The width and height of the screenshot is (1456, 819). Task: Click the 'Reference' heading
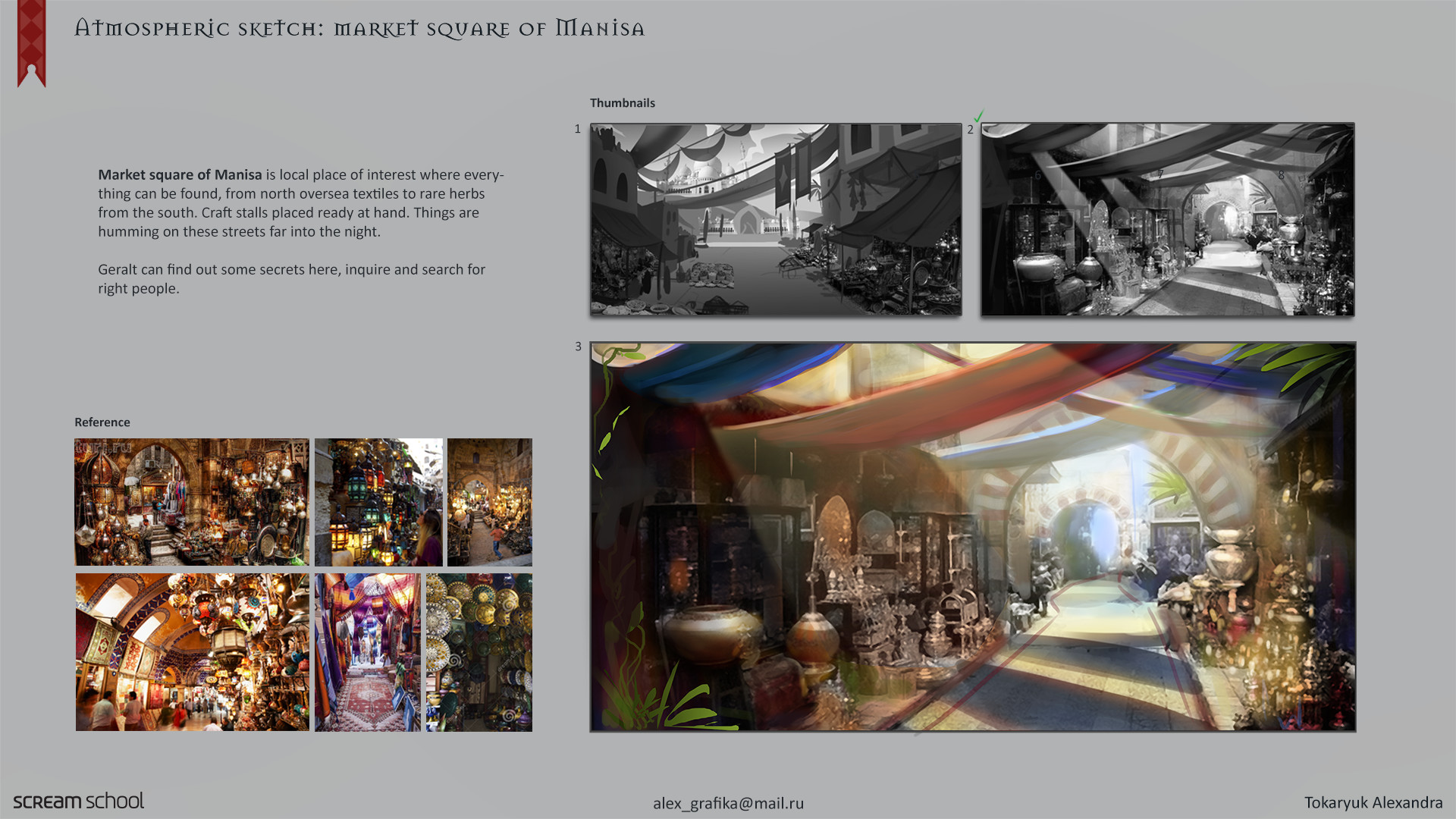102,422
